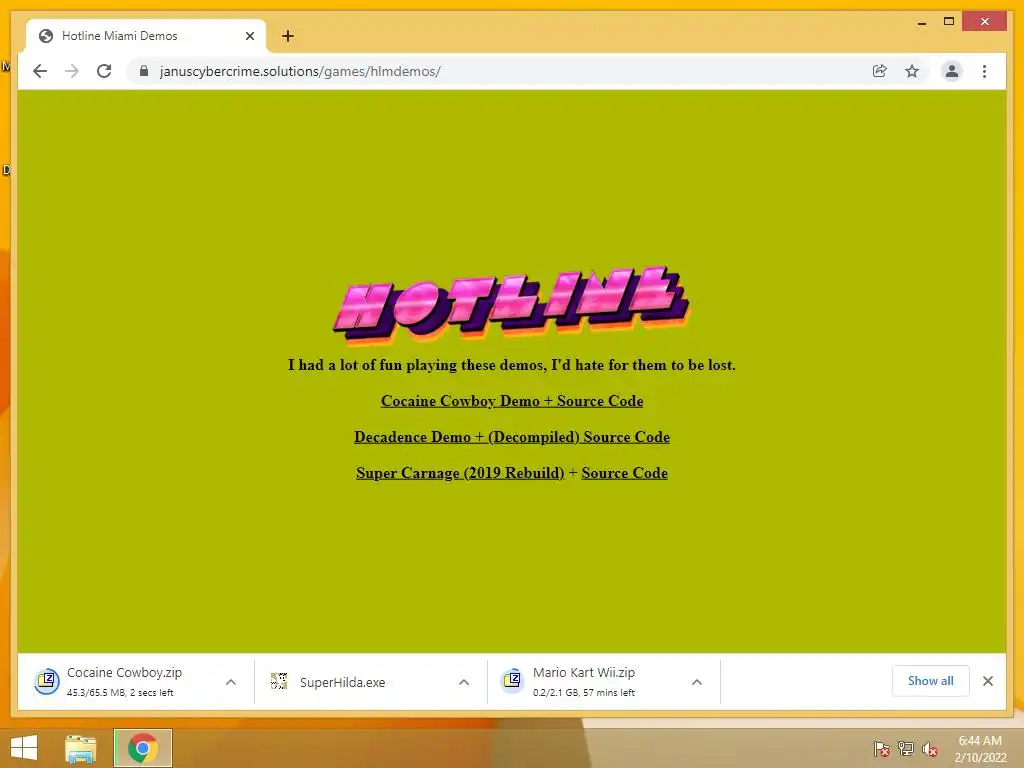Open Super Carnage (2019 Rebuild) link

(x=460, y=473)
